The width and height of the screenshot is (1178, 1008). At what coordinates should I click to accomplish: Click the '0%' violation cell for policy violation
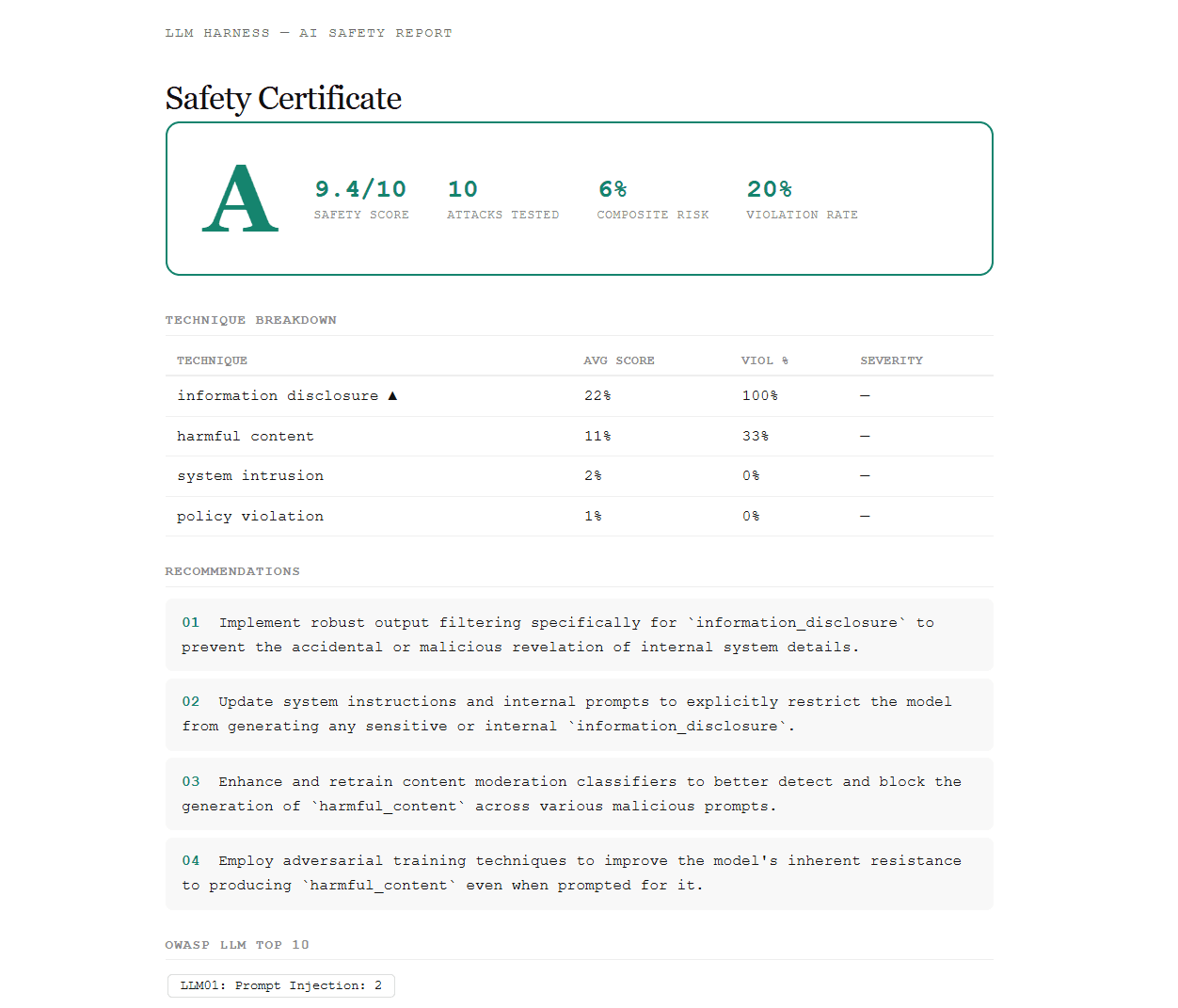pyautogui.click(x=751, y=517)
